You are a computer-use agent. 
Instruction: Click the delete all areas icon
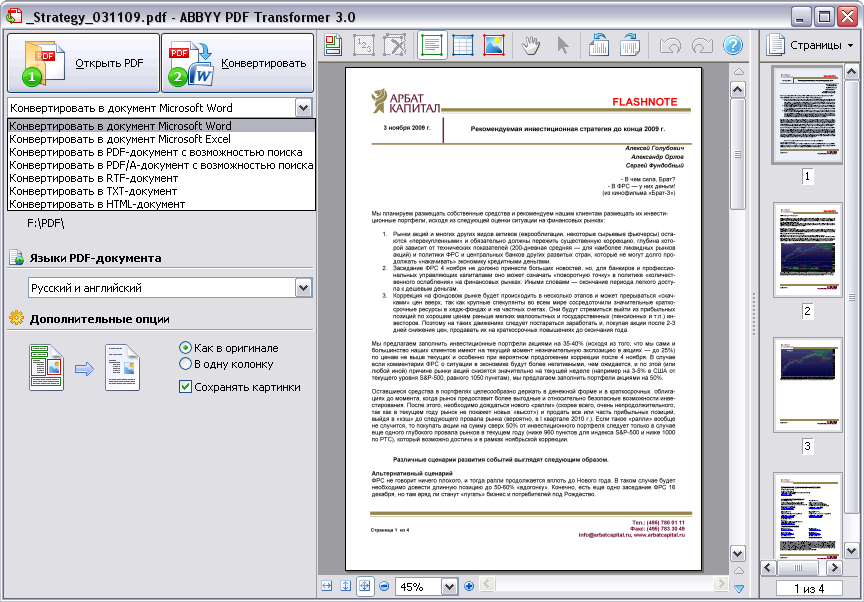pyautogui.click(x=395, y=45)
